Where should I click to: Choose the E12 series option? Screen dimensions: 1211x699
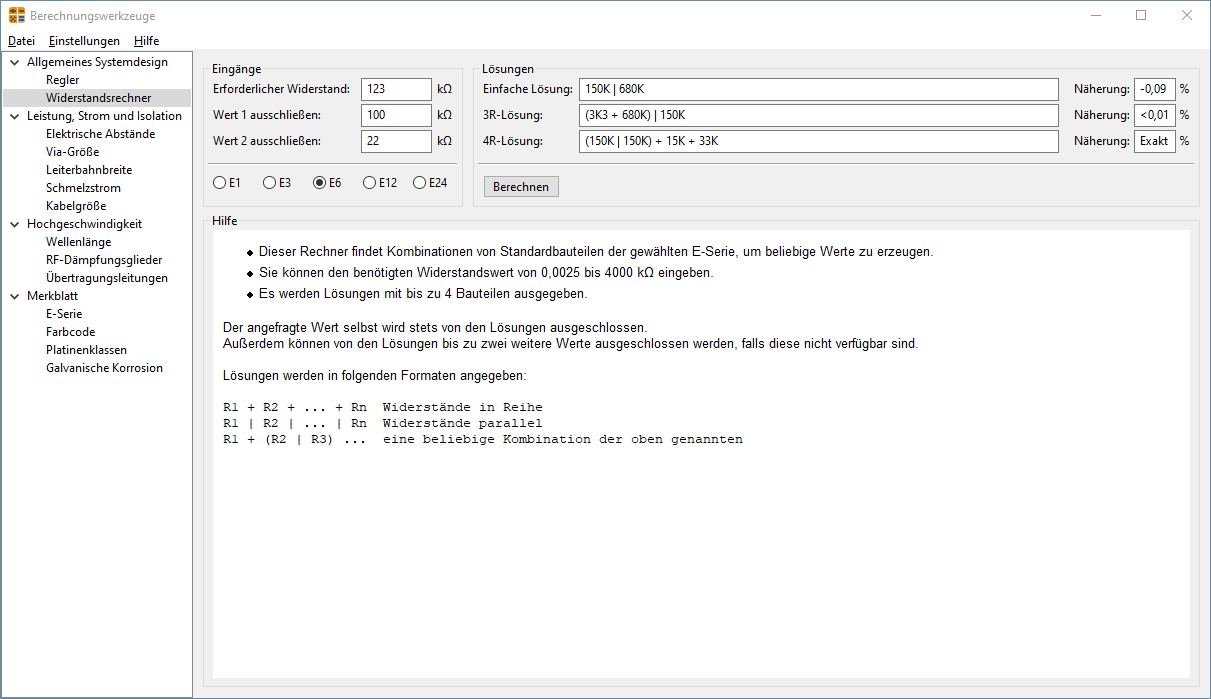click(369, 183)
